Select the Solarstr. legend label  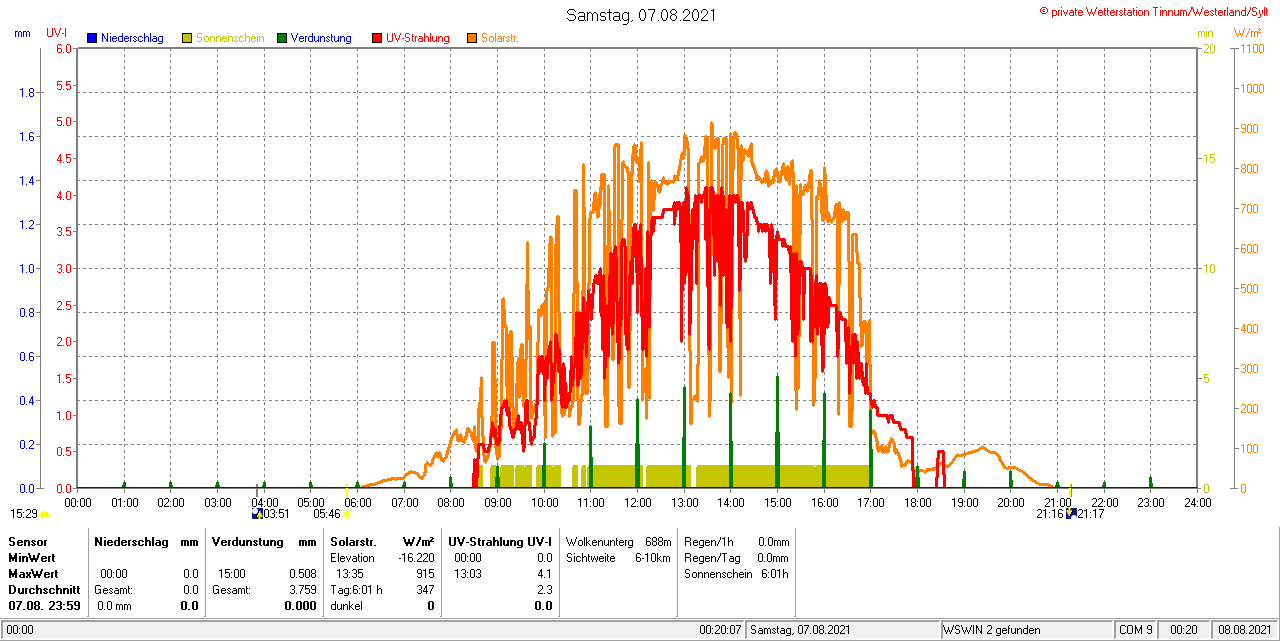point(499,38)
